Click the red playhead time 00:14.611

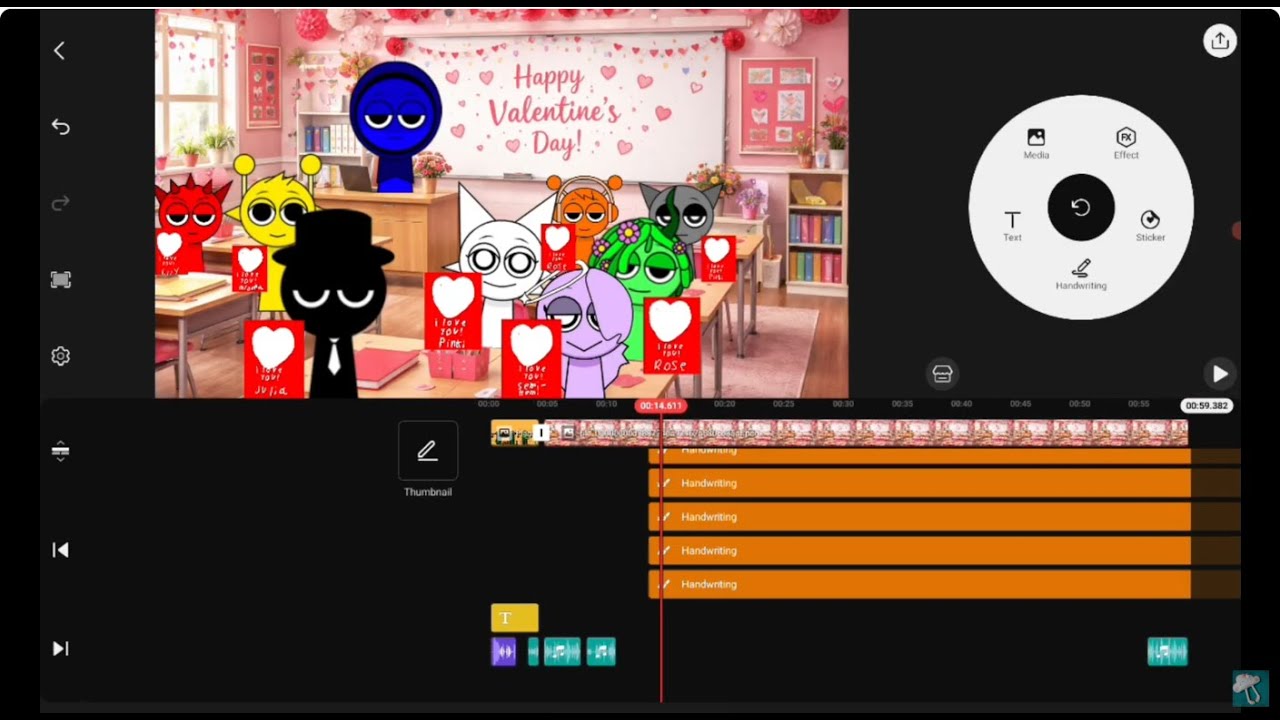[x=660, y=406]
